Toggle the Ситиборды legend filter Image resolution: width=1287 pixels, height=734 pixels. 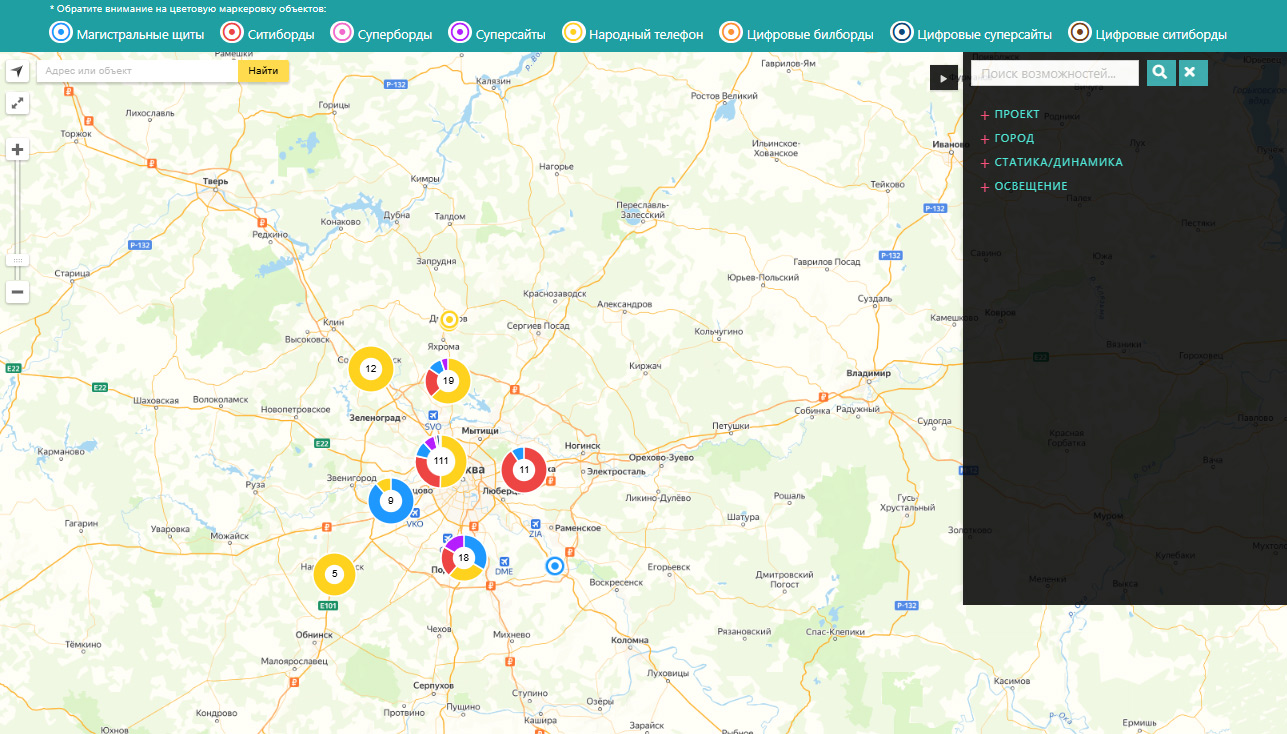tap(267, 34)
